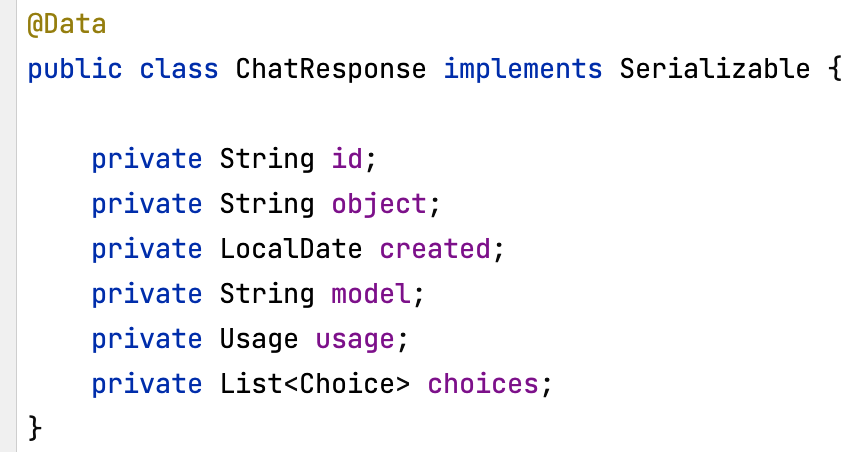Image resolution: width=847 pixels, height=452 pixels.
Task: Click the Choice generic type
Action: point(347,384)
